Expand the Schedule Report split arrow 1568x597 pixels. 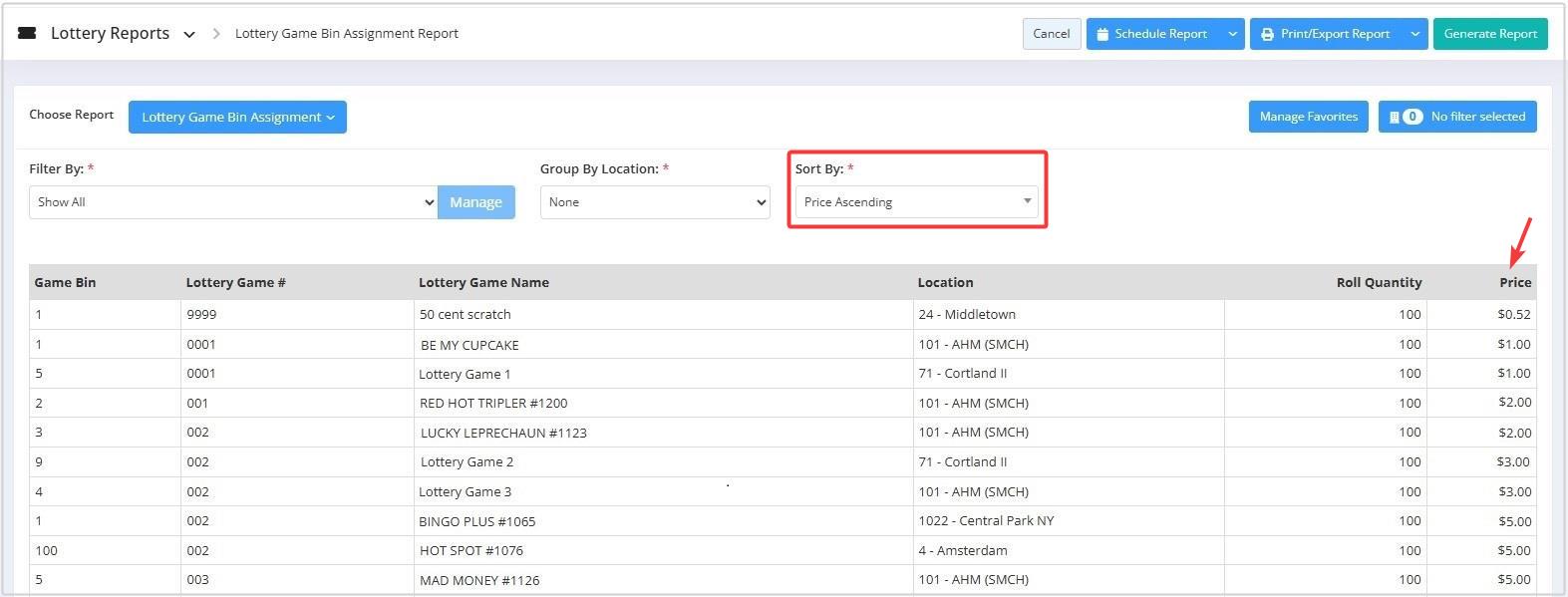[x=1232, y=34]
